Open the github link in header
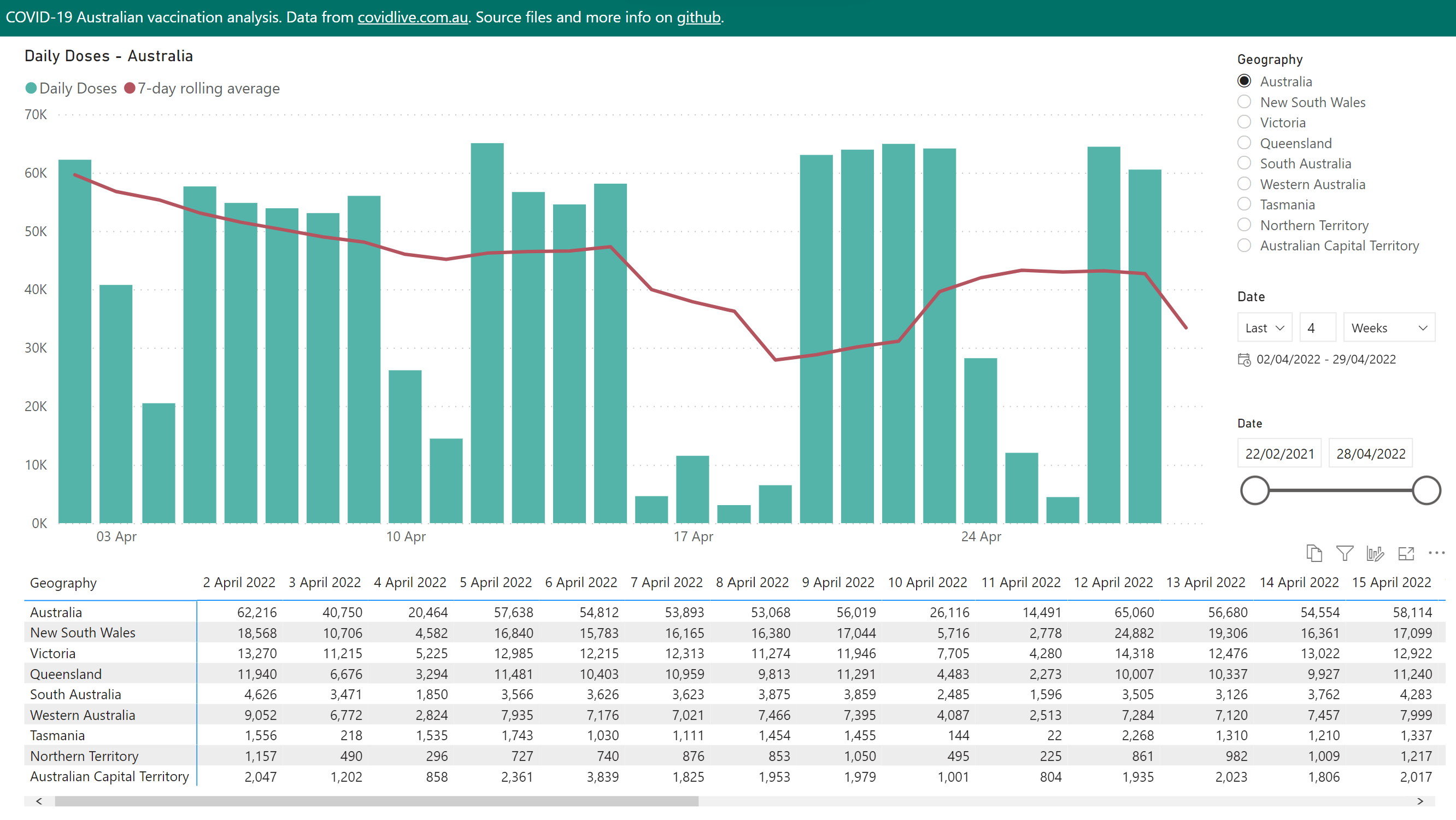Image resolution: width=1456 pixels, height=820 pixels. coord(698,17)
